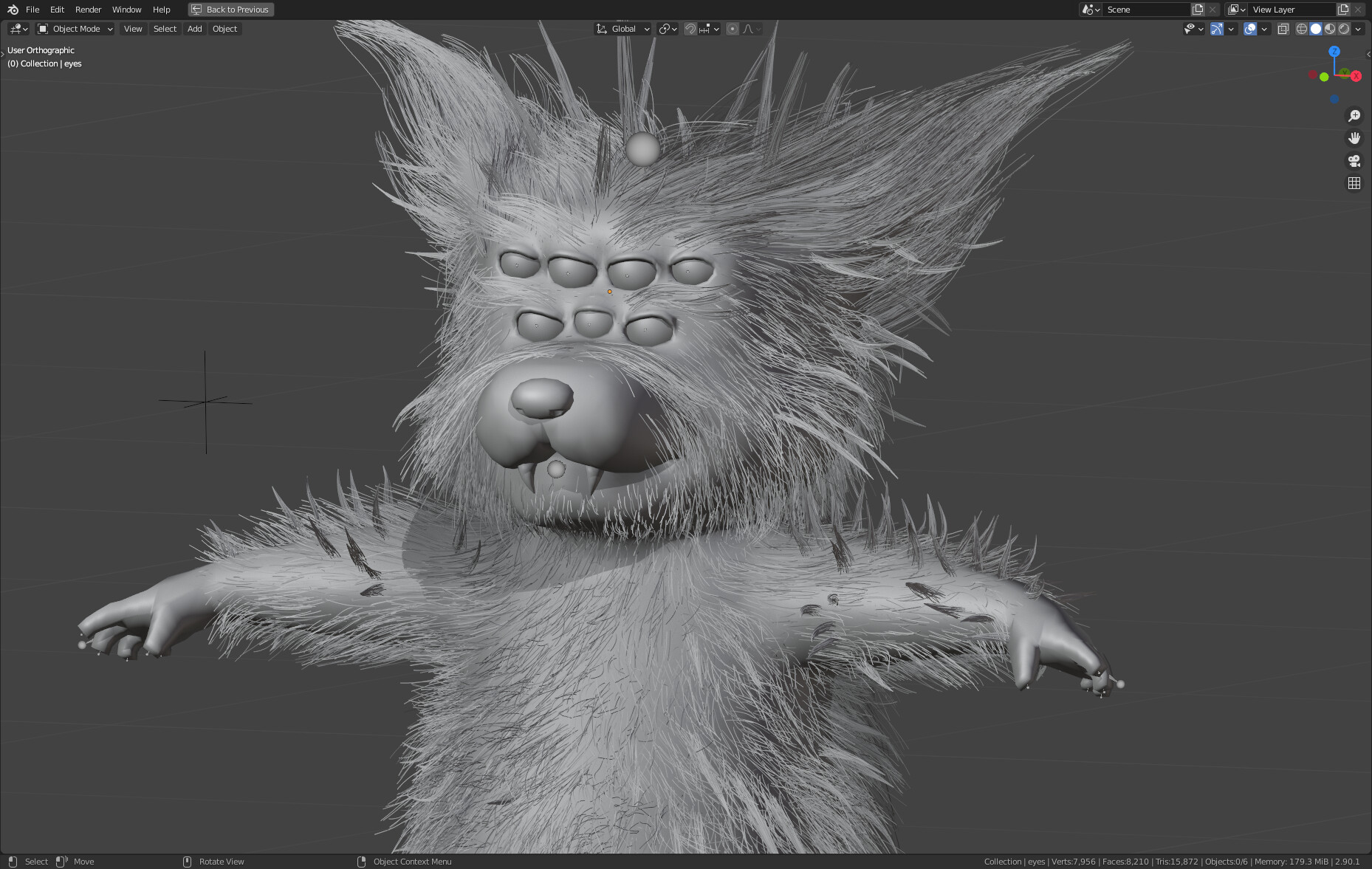
Task: Click the Blender logo in the top bar
Action: (x=12, y=9)
